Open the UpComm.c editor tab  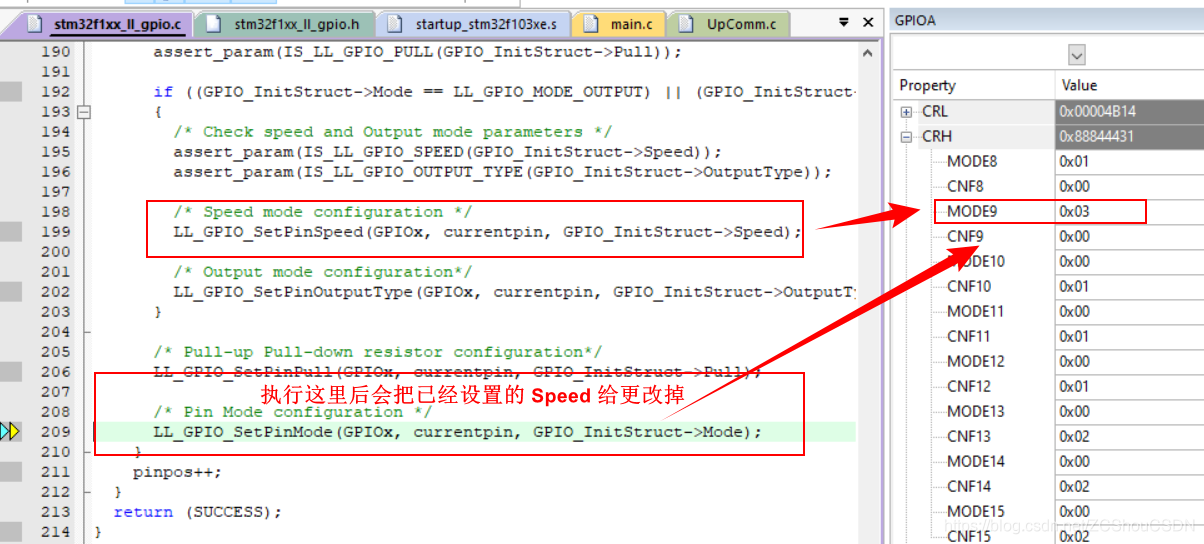click(729, 24)
